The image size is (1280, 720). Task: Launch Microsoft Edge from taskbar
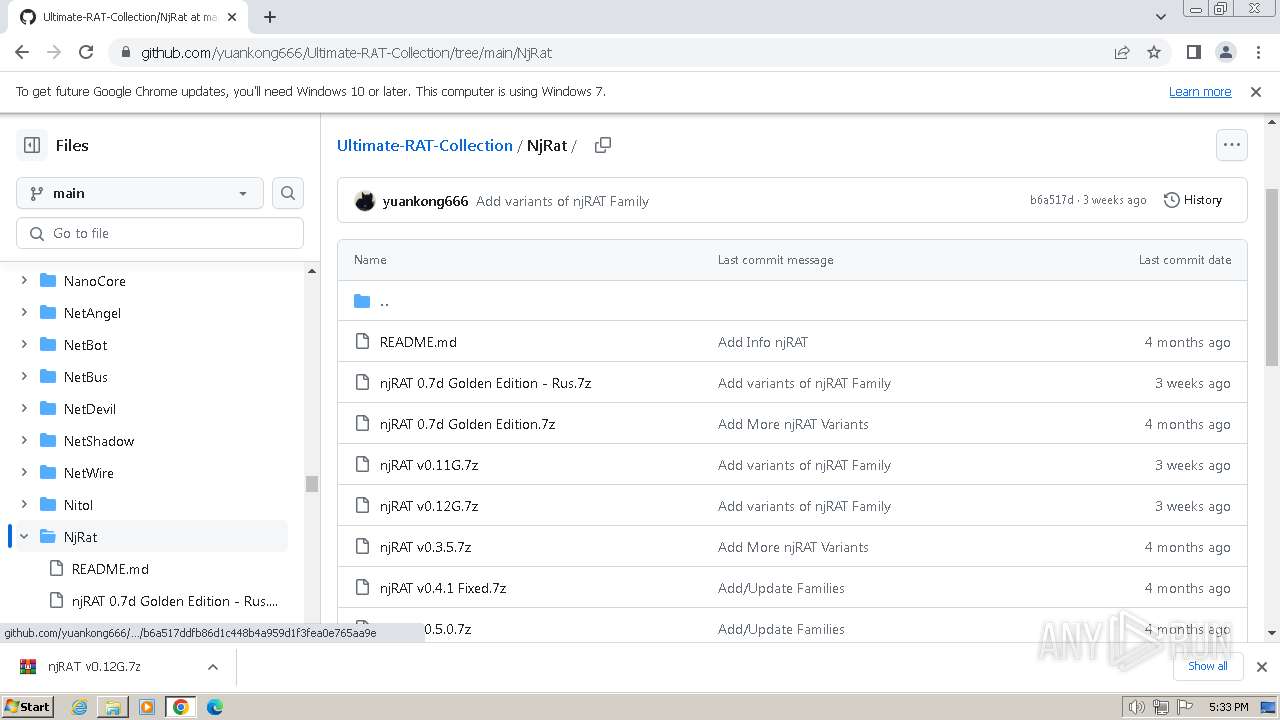[214, 707]
